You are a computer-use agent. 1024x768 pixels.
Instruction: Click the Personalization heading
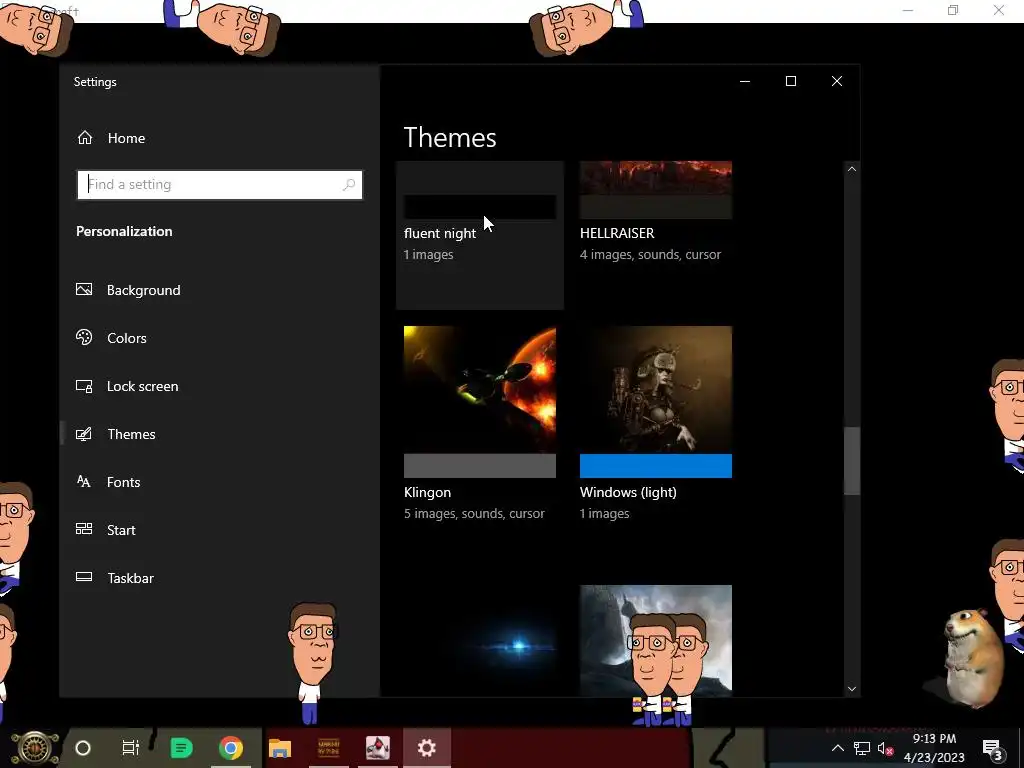[124, 231]
